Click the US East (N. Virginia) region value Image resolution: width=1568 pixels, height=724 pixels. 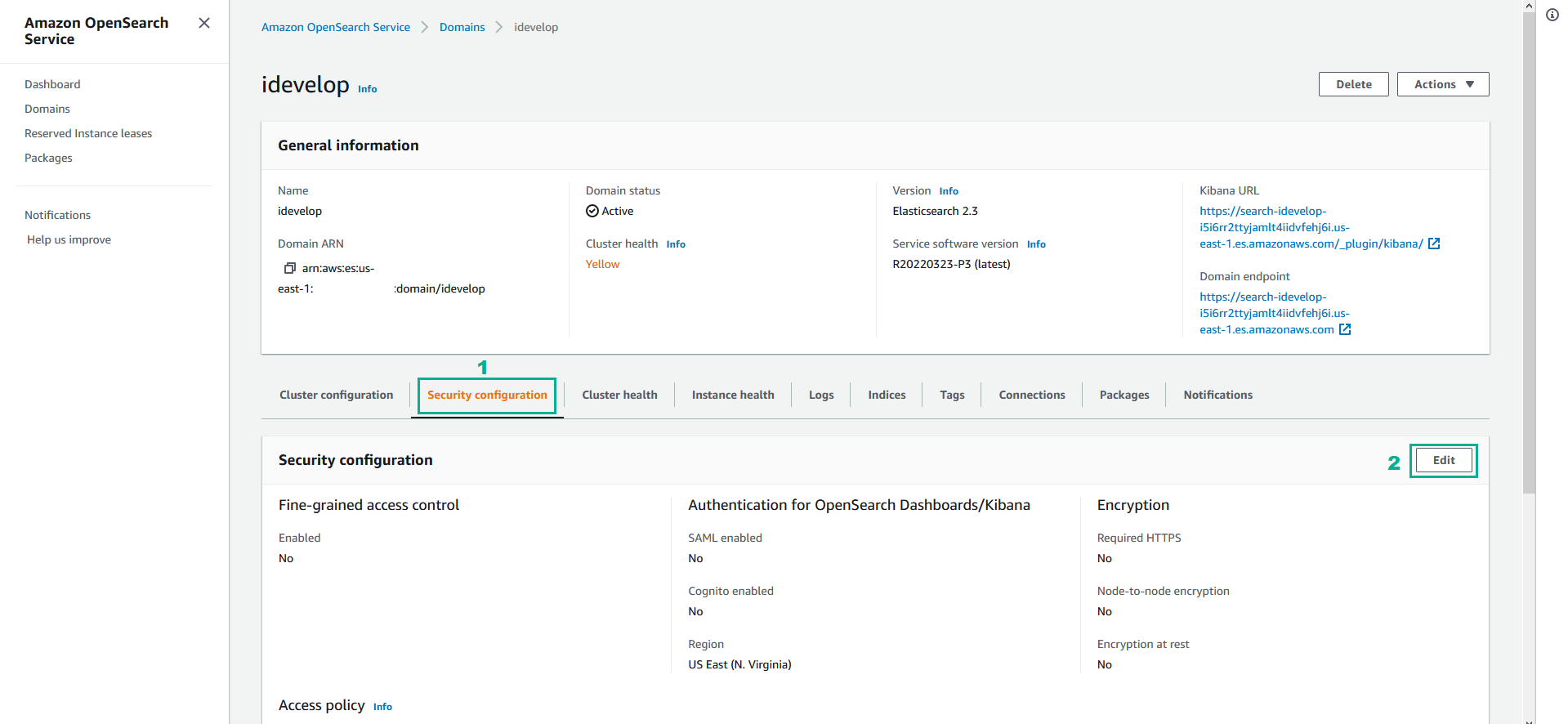(739, 664)
